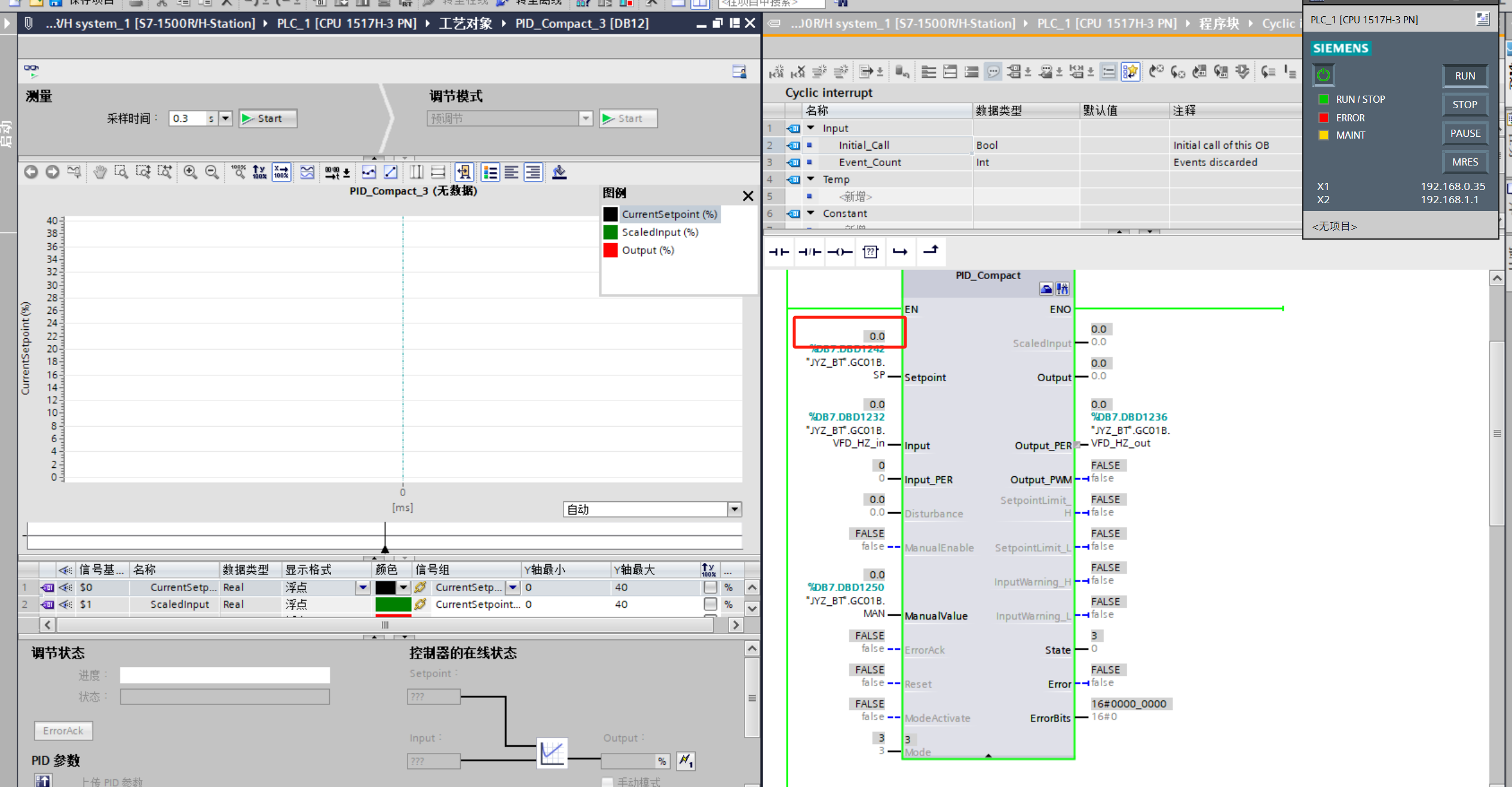Select the 程序块 breadcrumb item
The width and height of the screenshot is (1512, 787).
tap(1219, 23)
